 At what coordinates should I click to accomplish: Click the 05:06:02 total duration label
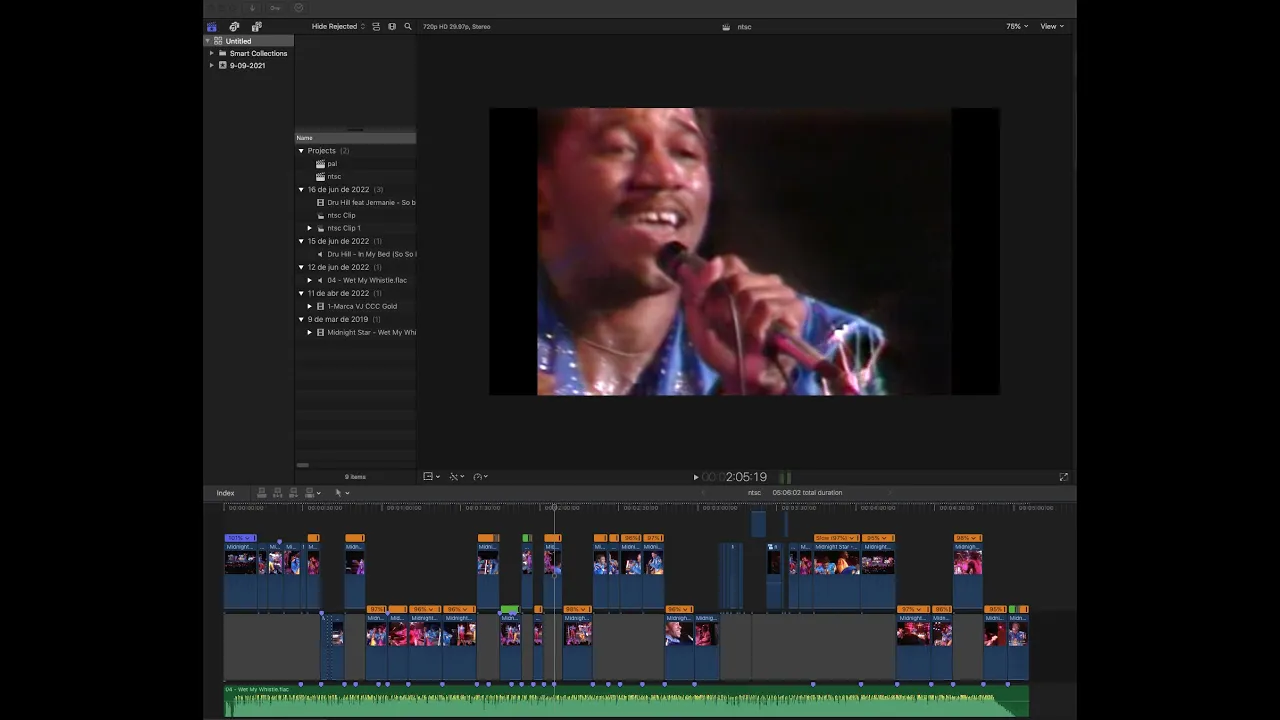(x=807, y=493)
